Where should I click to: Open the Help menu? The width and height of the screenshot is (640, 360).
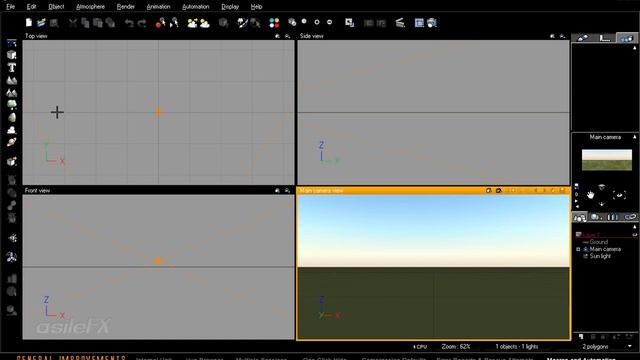(256, 7)
